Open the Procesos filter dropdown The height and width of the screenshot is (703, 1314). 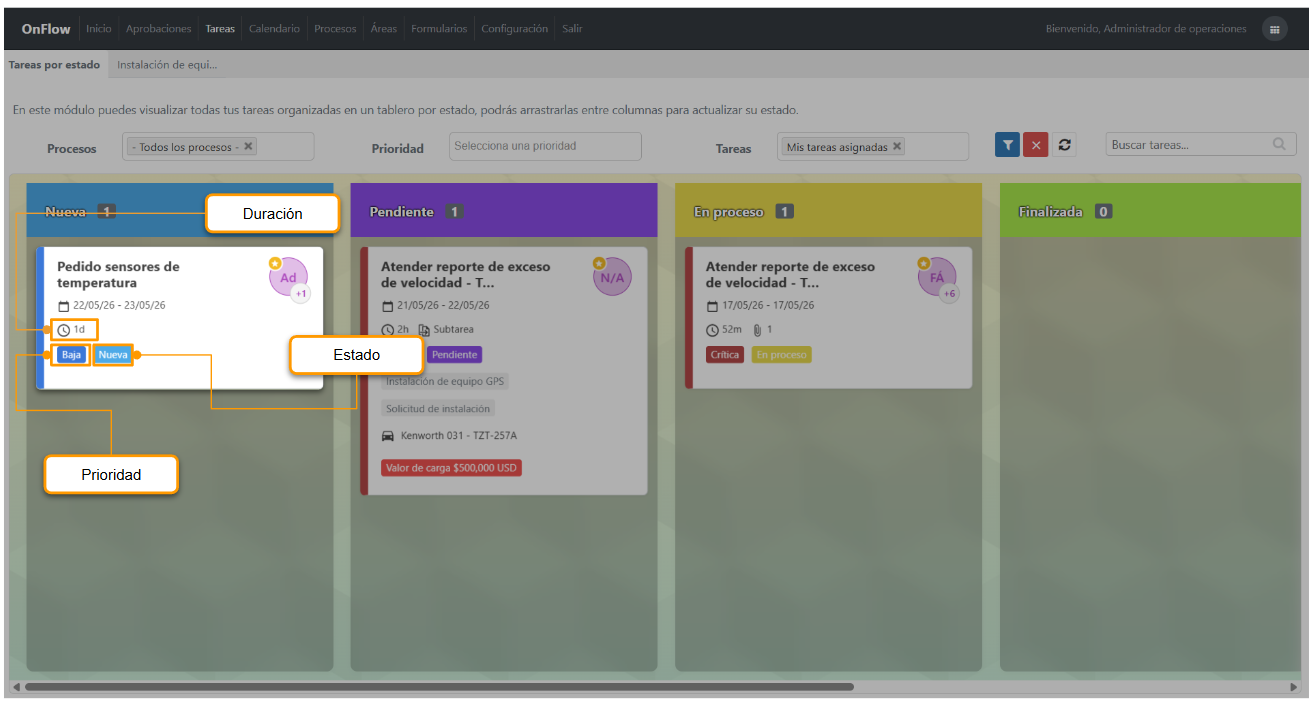218,146
